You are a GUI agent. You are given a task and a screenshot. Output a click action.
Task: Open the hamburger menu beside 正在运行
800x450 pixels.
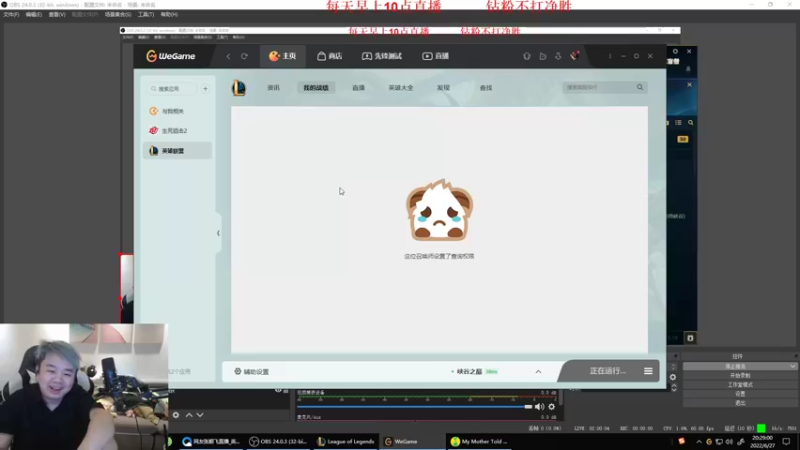click(x=648, y=371)
